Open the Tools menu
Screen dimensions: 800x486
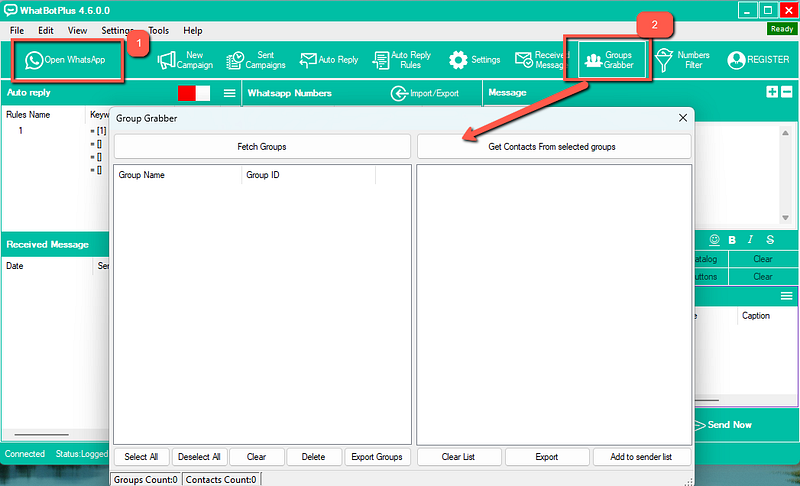click(x=159, y=31)
